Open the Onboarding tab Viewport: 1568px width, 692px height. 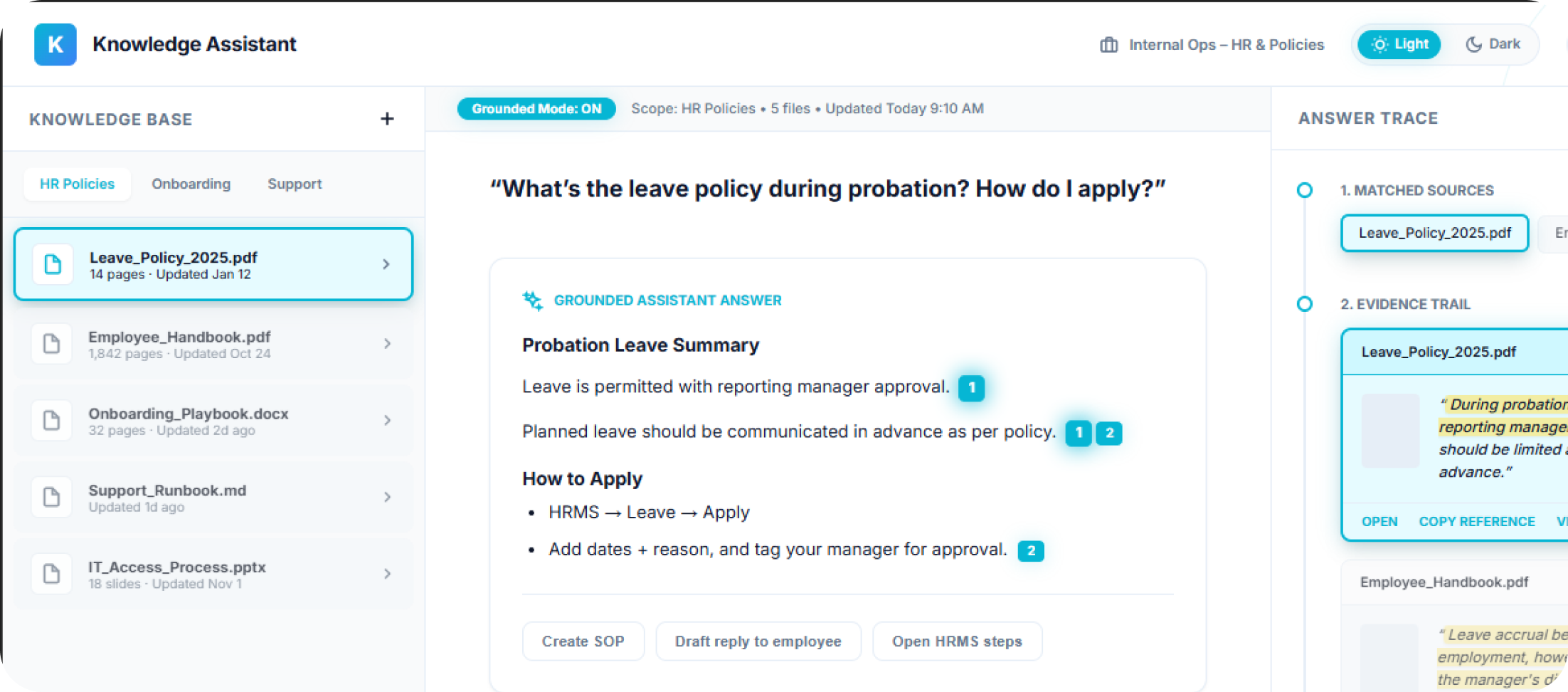click(191, 184)
